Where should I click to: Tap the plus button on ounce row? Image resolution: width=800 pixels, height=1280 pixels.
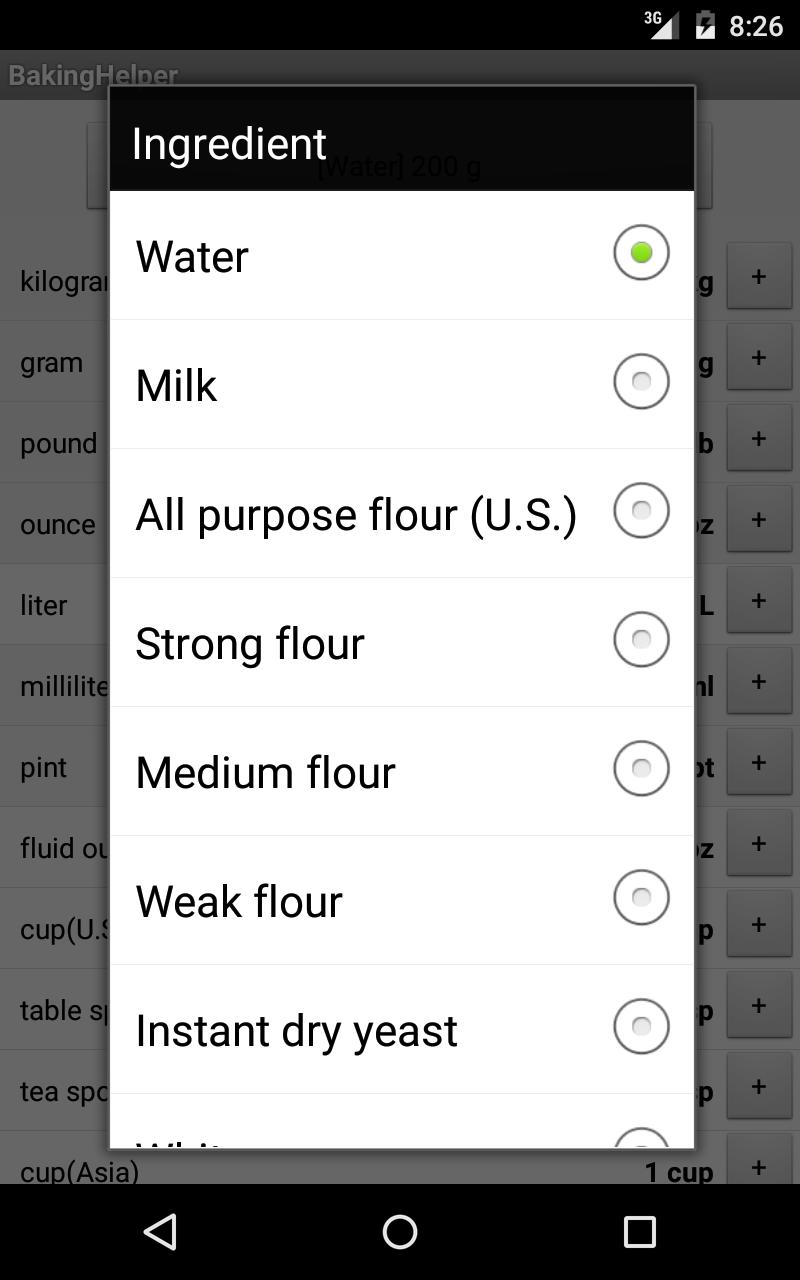[759, 520]
